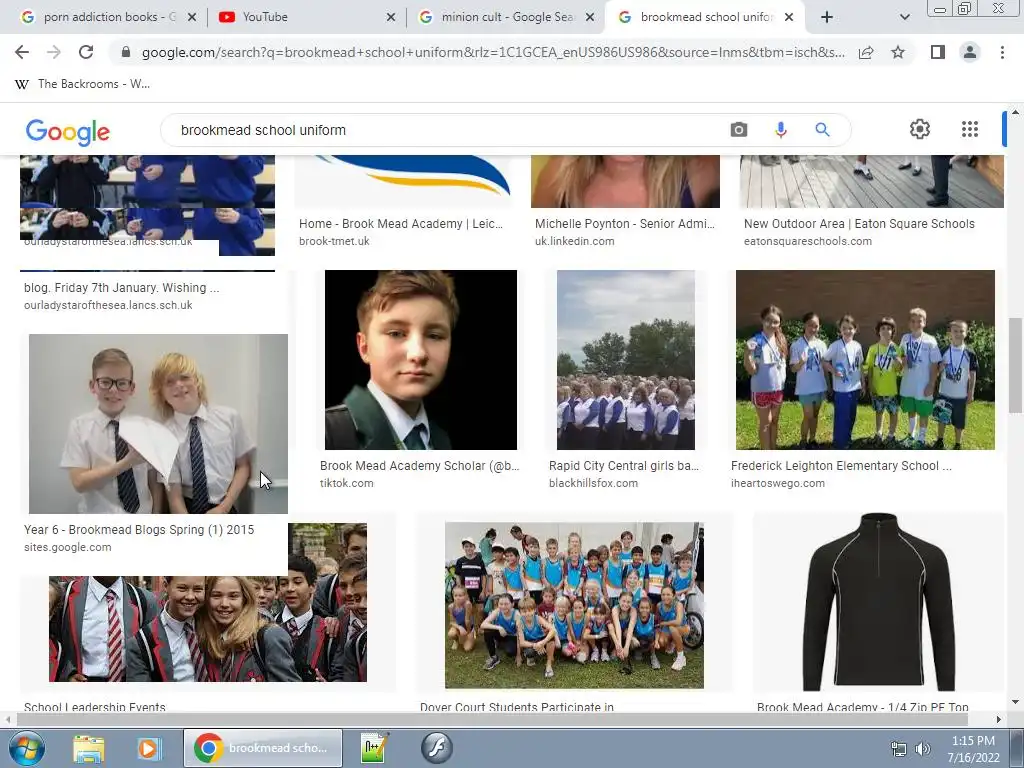Open the Google apps grid
Screen dimensions: 1024x768
[x=970, y=129]
